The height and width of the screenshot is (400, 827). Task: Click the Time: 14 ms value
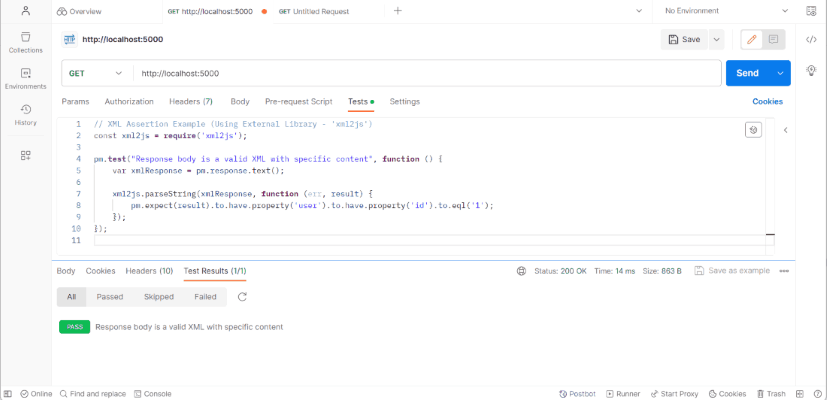[614, 271]
